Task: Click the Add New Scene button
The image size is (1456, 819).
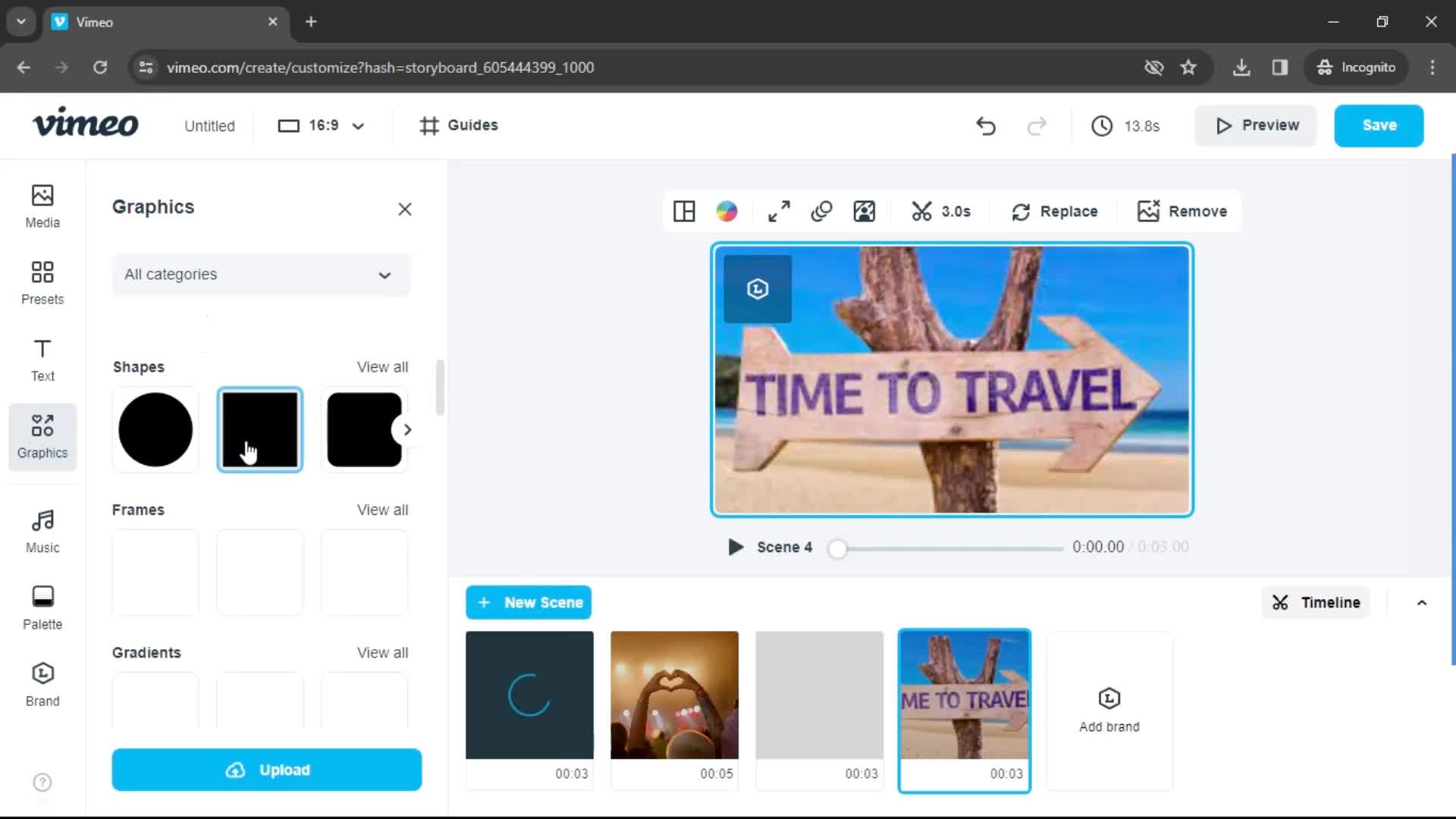Action: coord(529,602)
